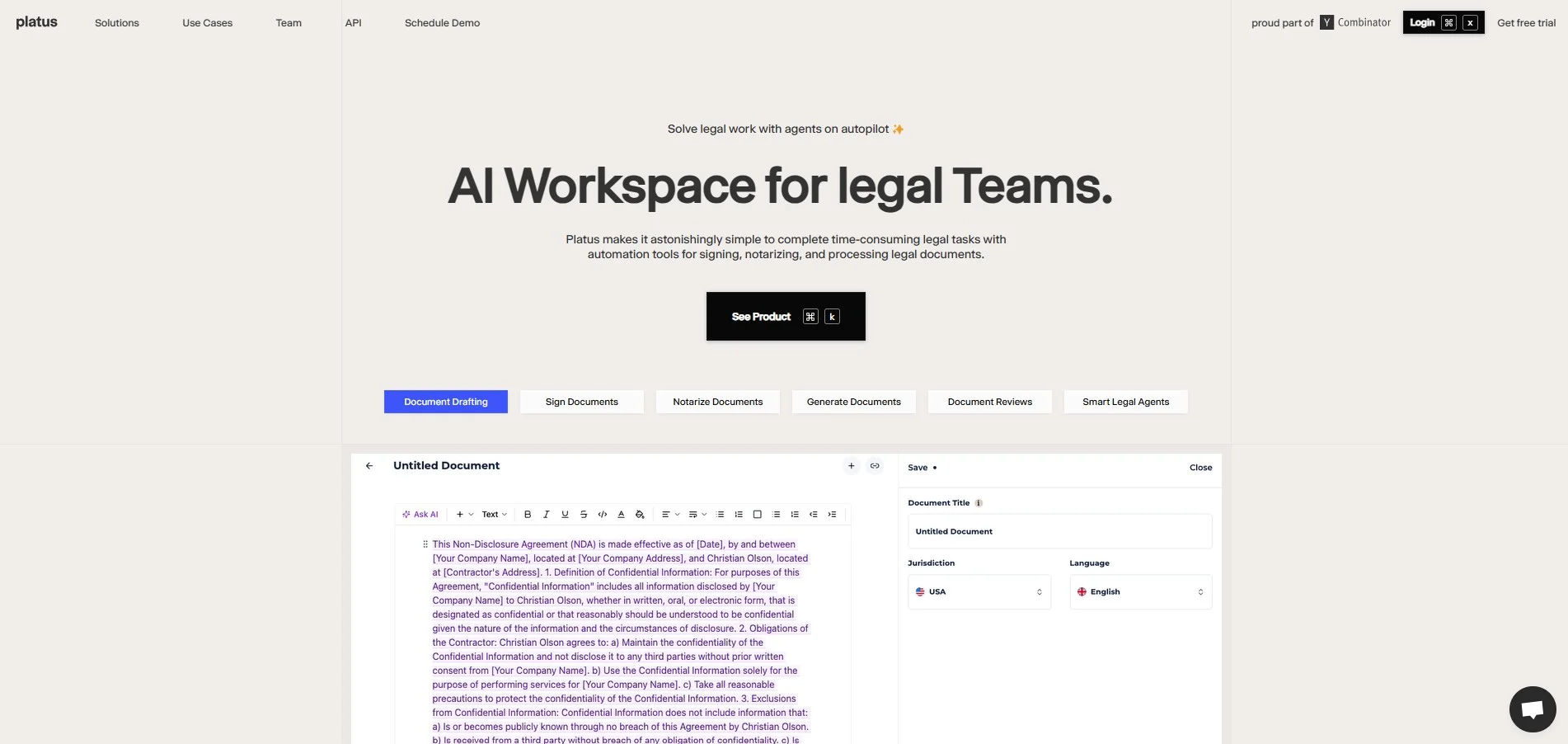Expand the Language English dropdown

point(1140,592)
